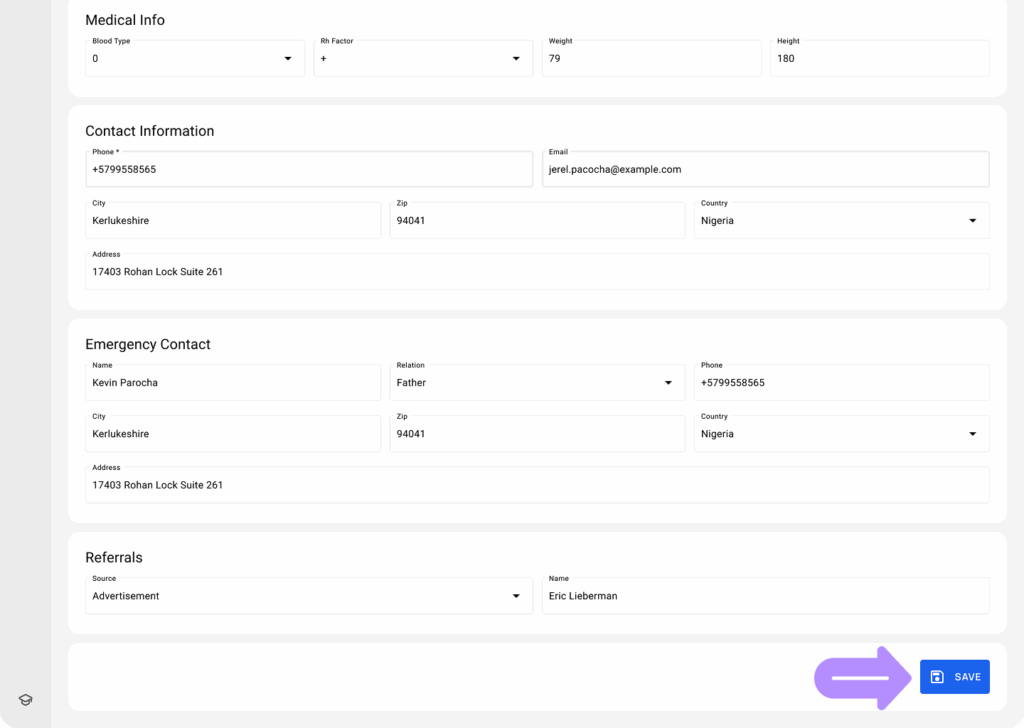
Task: Select the Emergency Contact Name field
Action: 233,382
